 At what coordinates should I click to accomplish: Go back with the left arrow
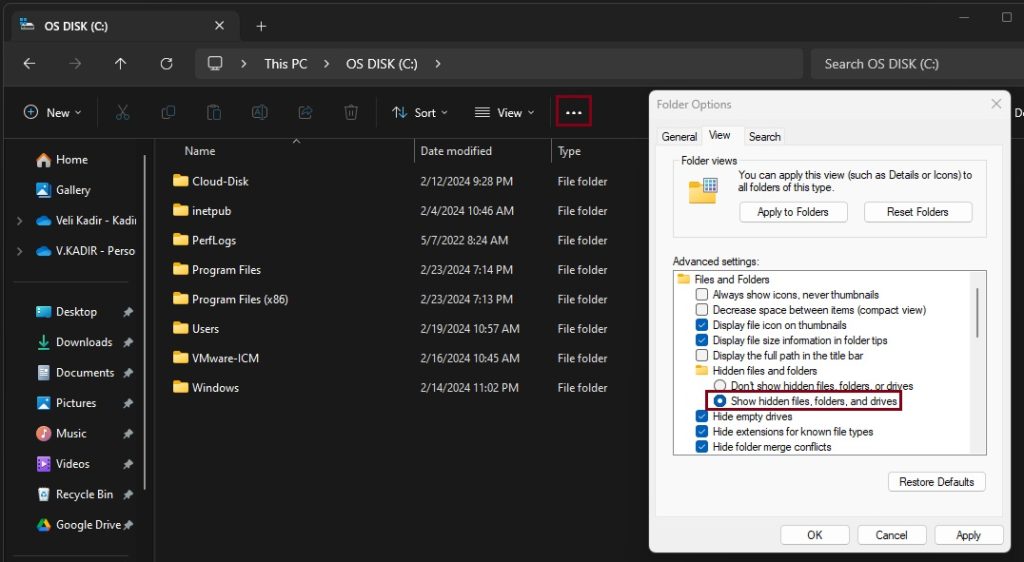[x=29, y=63]
